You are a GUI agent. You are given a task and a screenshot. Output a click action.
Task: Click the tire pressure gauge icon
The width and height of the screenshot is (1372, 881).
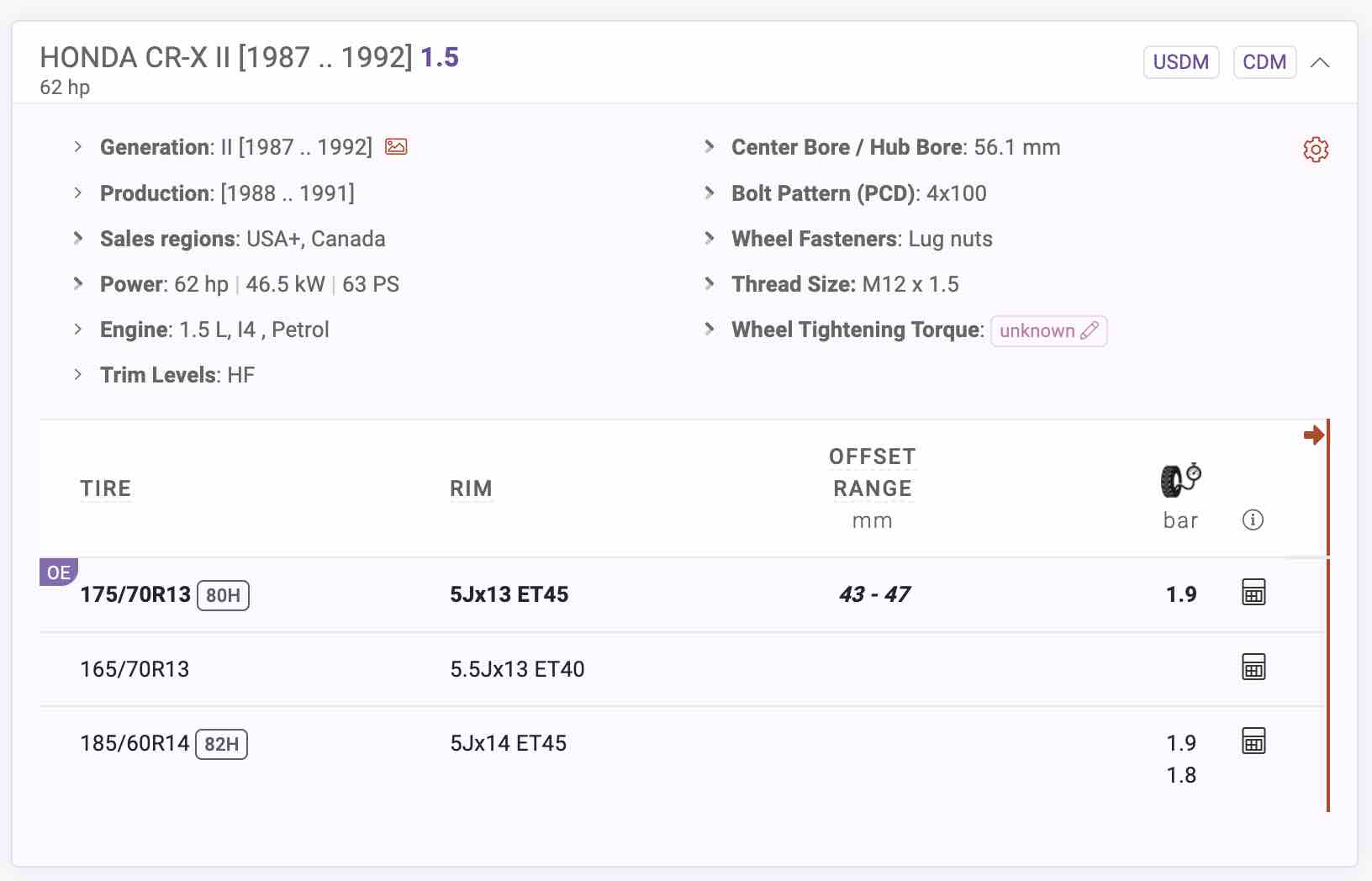point(1180,481)
